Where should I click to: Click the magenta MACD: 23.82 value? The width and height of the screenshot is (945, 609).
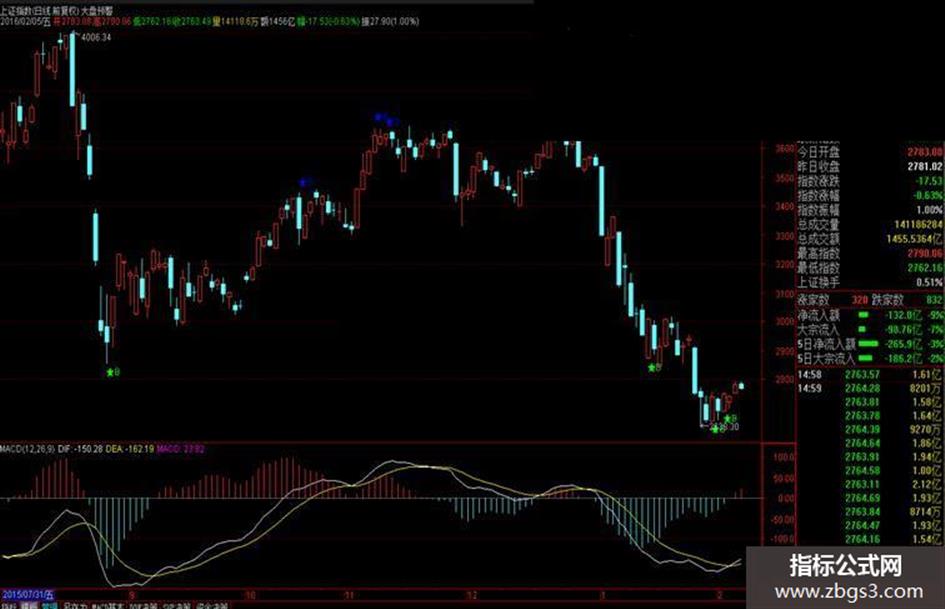tap(181, 449)
